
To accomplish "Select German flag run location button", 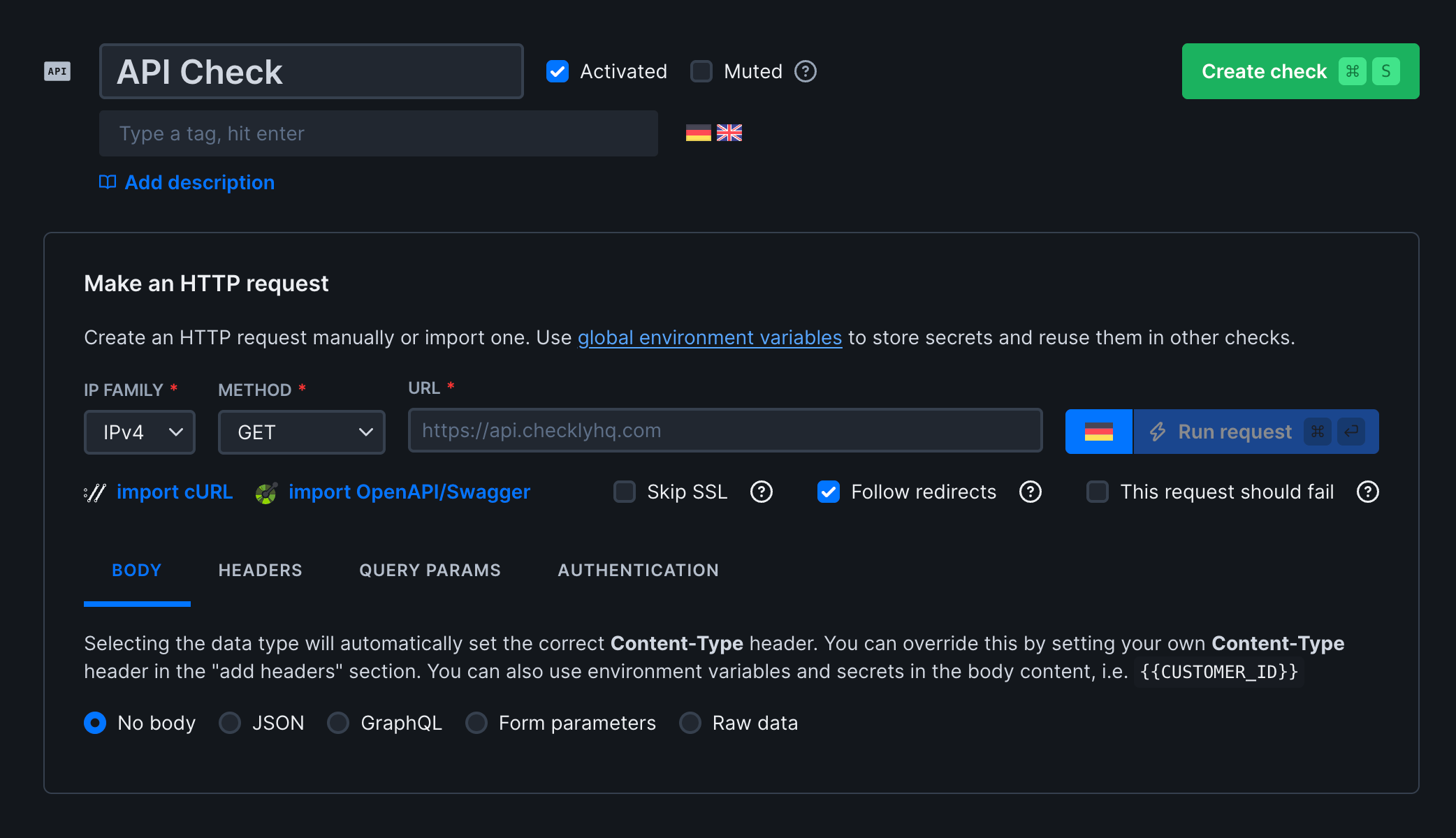I will pyautogui.click(x=1099, y=432).
